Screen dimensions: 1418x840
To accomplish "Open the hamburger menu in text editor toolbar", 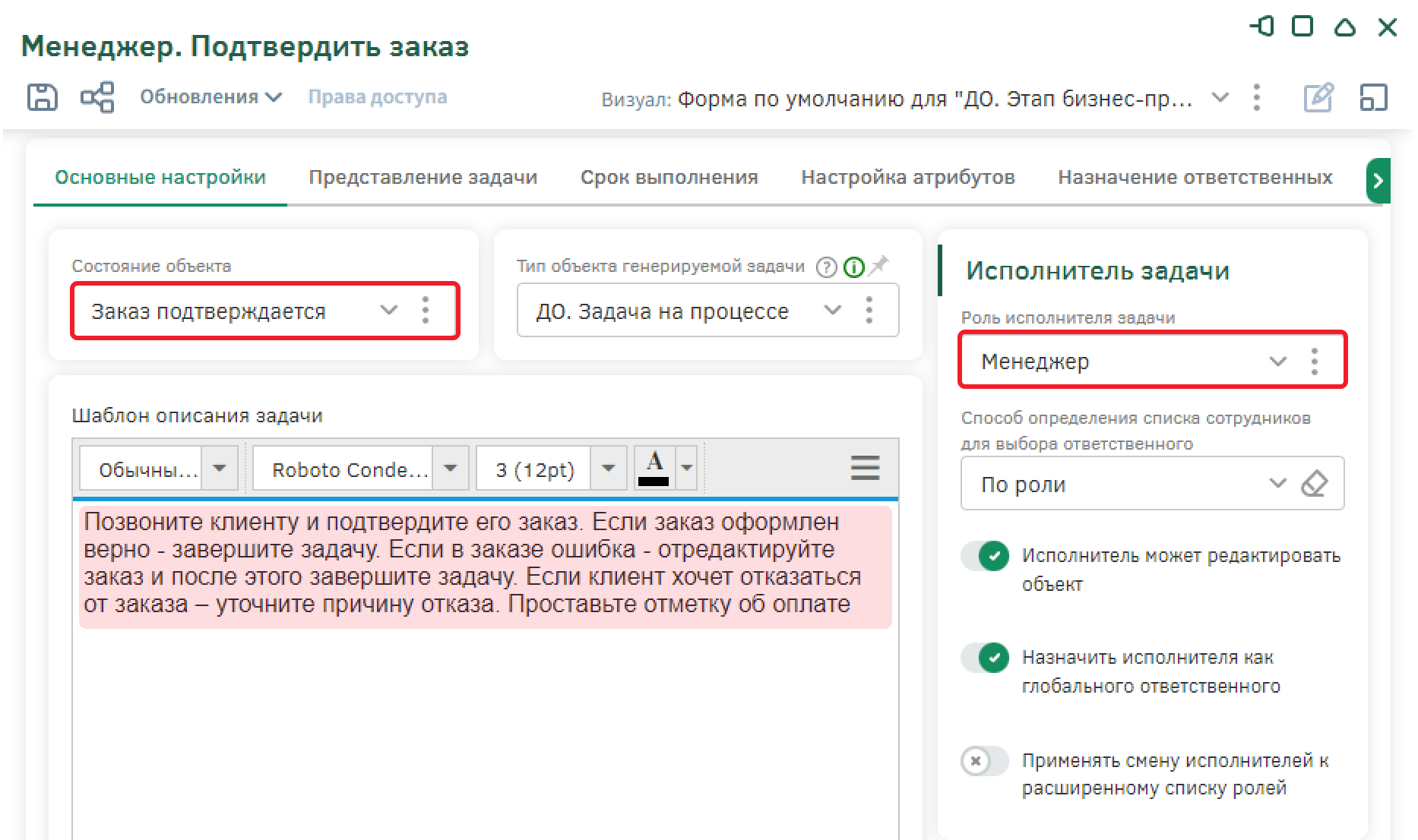I will pos(865,468).
